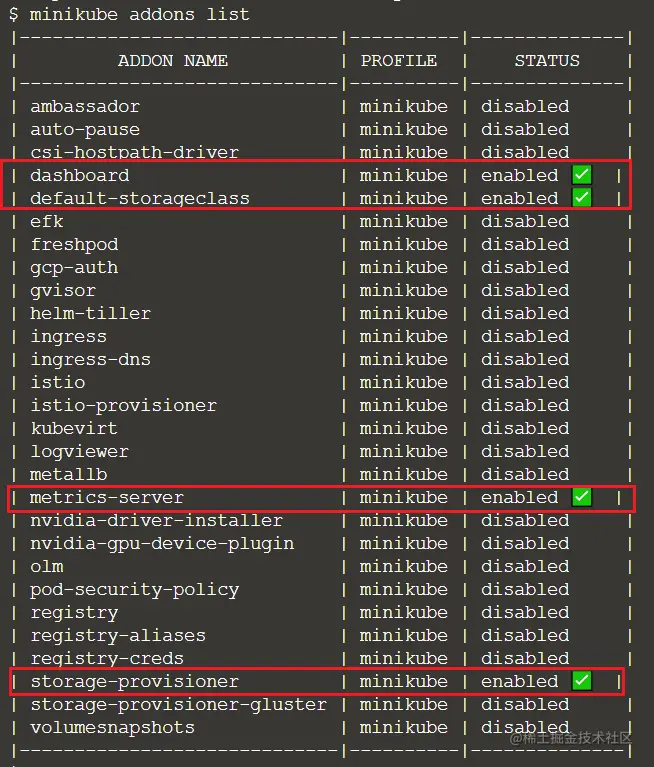The height and width of the screenshot is (767, 654).
Task: Select the 'volumesnapshots' addon name
Action: pos(113,728)
